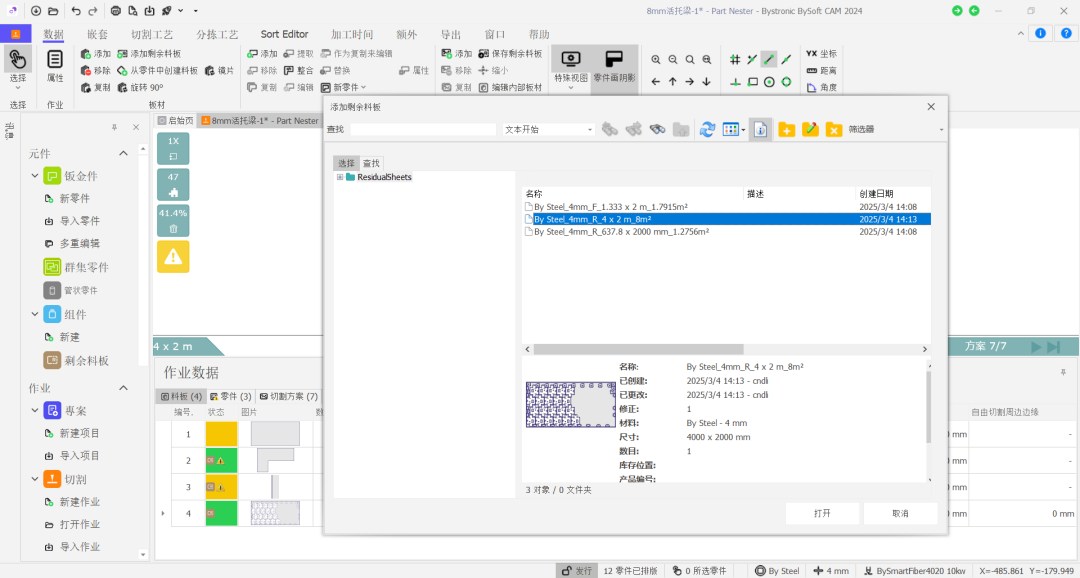Viewport: 1080px width, 578px height.
Task: Expand the ResidualSheets tree node
Action: click(x=340, y=177)
